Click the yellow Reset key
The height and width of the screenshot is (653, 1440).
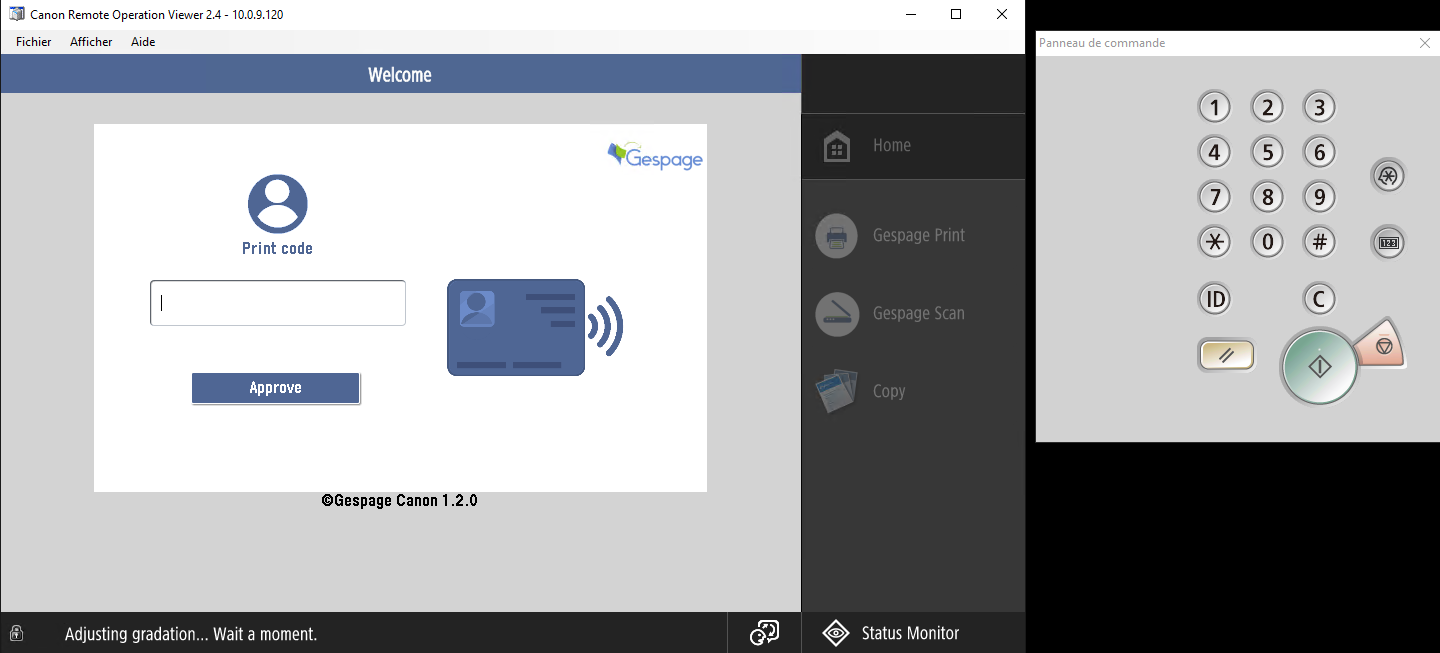point(1226,354)
